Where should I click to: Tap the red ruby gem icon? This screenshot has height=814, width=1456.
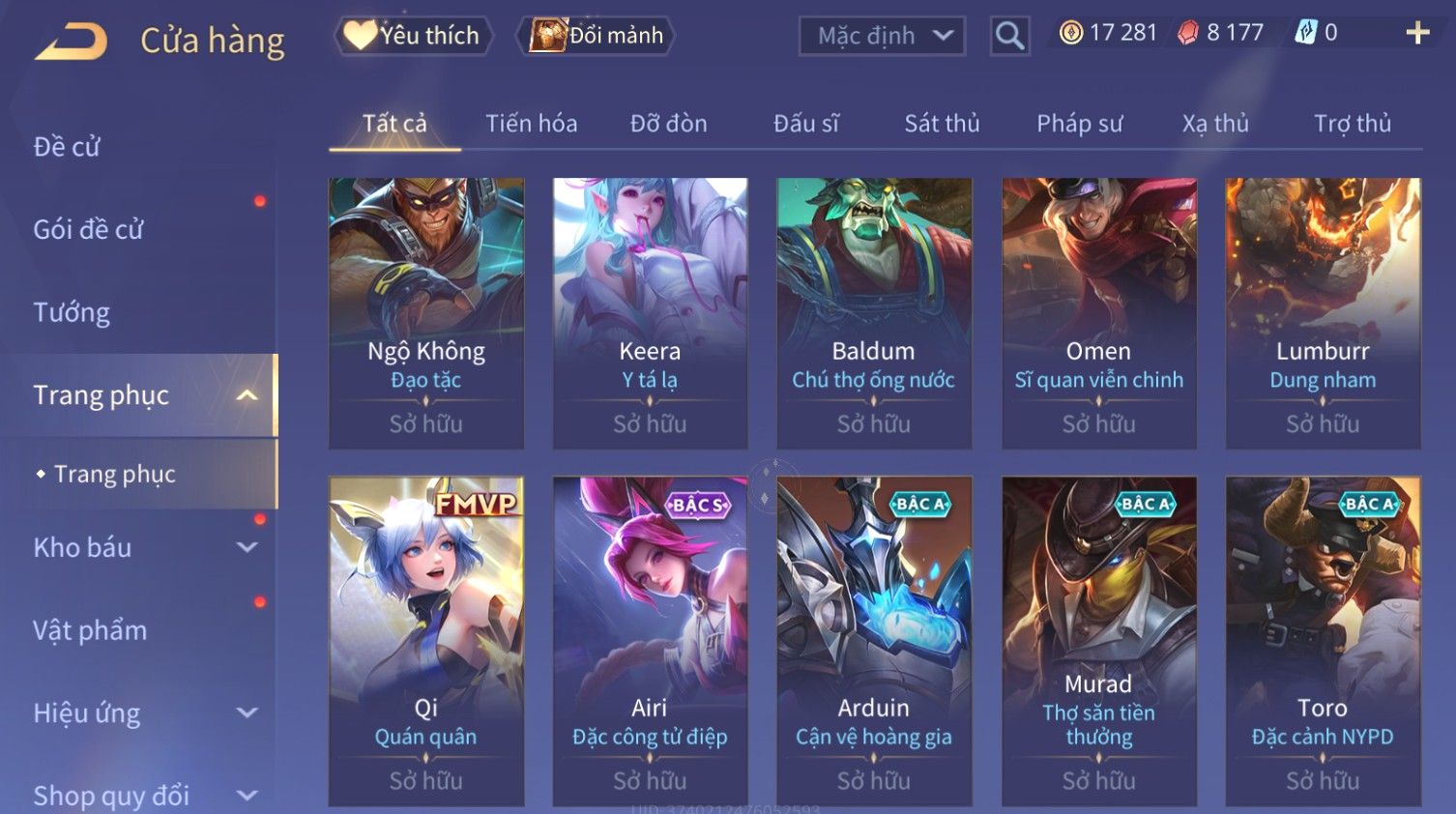(x=1187, y=33)
